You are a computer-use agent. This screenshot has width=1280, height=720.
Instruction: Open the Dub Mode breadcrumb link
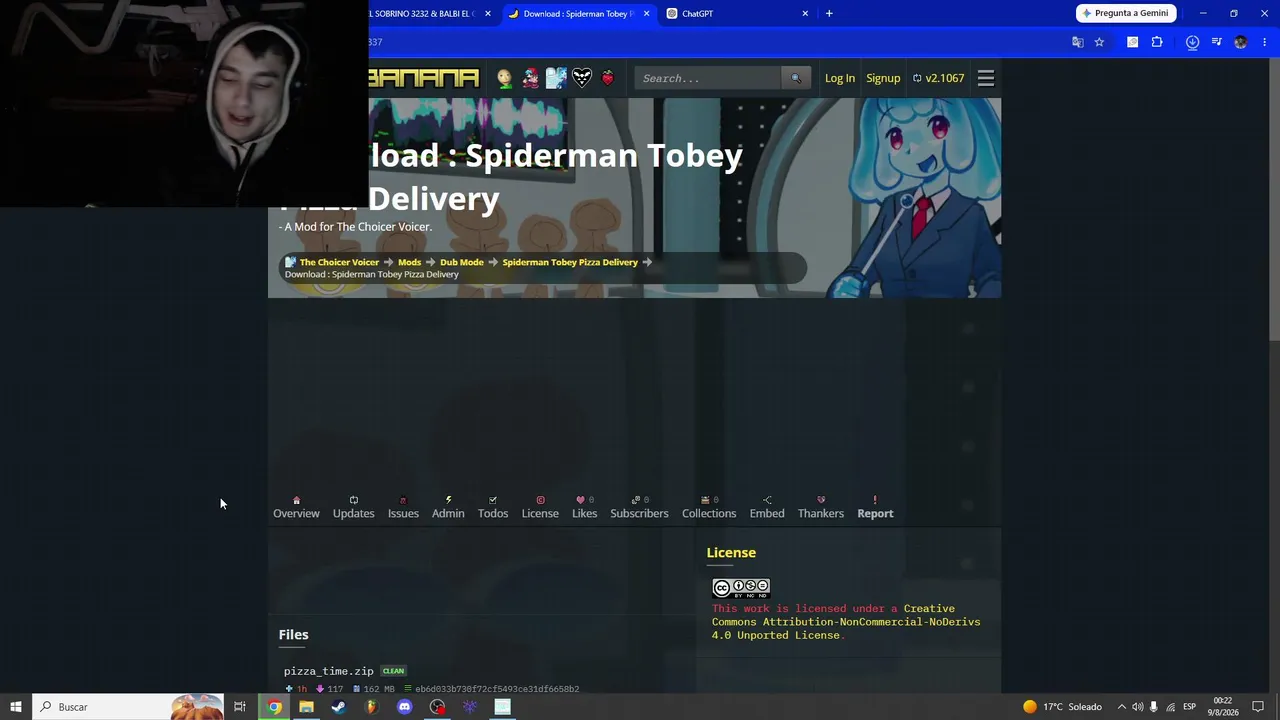click(462, 262)
